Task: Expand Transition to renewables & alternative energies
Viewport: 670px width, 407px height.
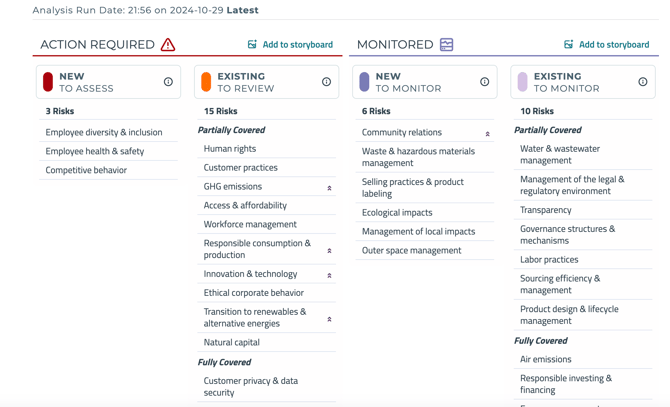Action: coord(329,319)
